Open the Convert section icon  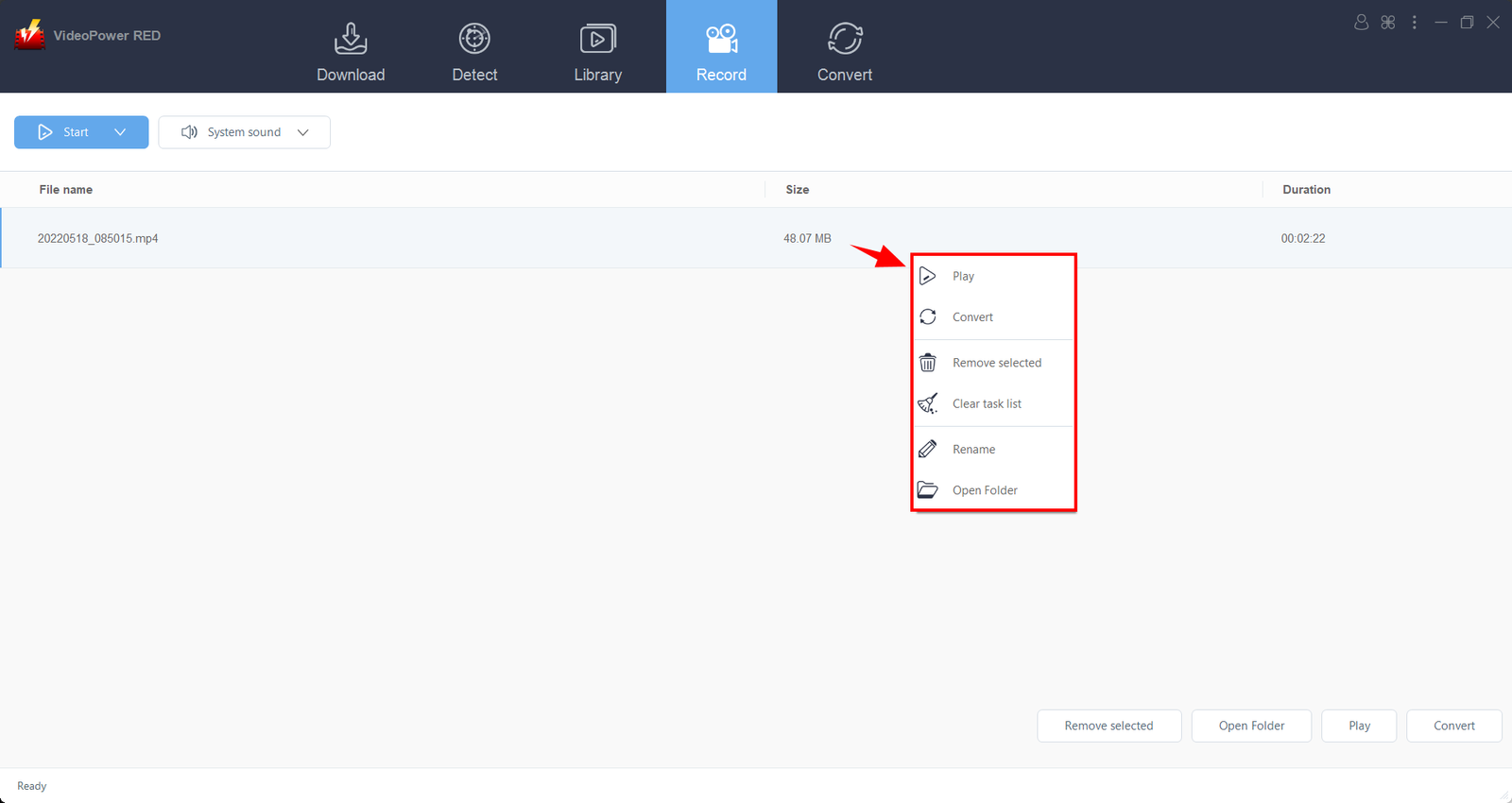pos(845,39)
